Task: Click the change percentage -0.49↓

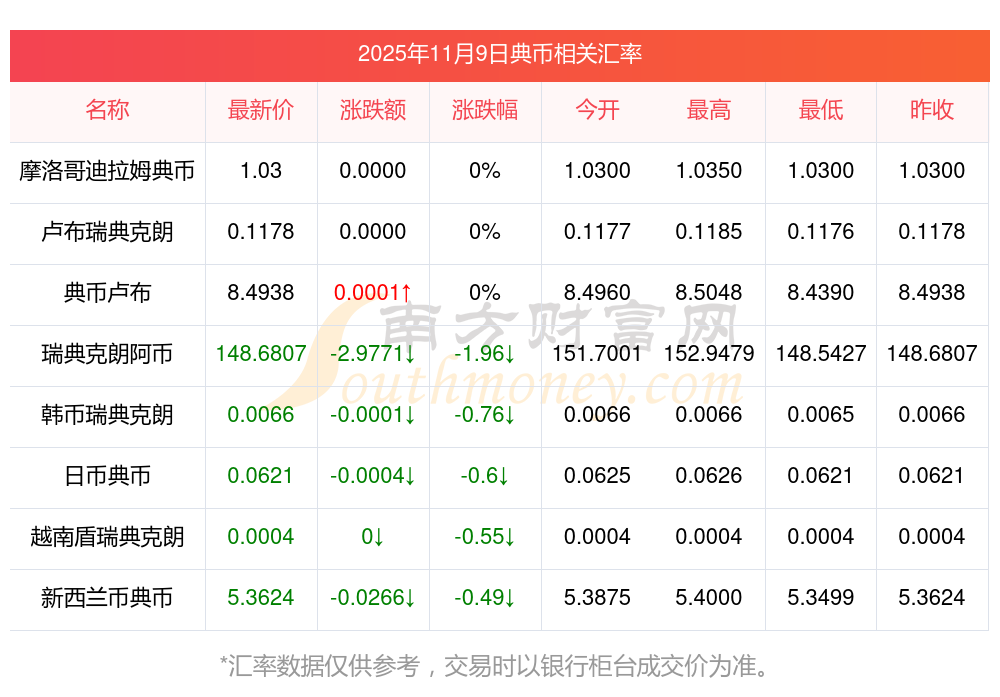Action: pyautogui.click(x=485, y=598)
